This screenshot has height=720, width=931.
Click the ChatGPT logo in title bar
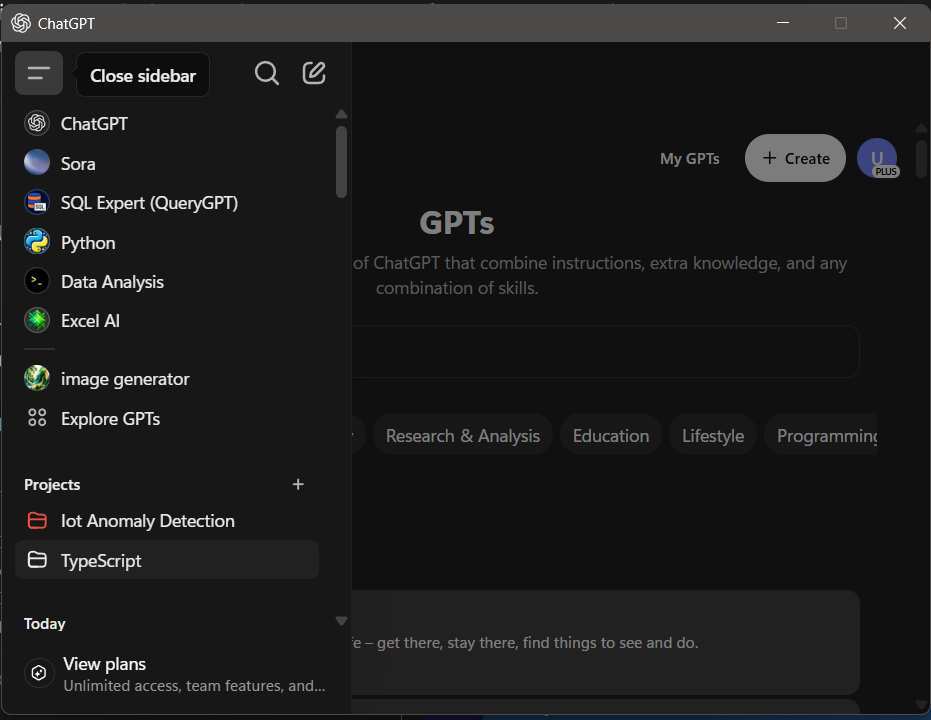[x=21, y=23]
